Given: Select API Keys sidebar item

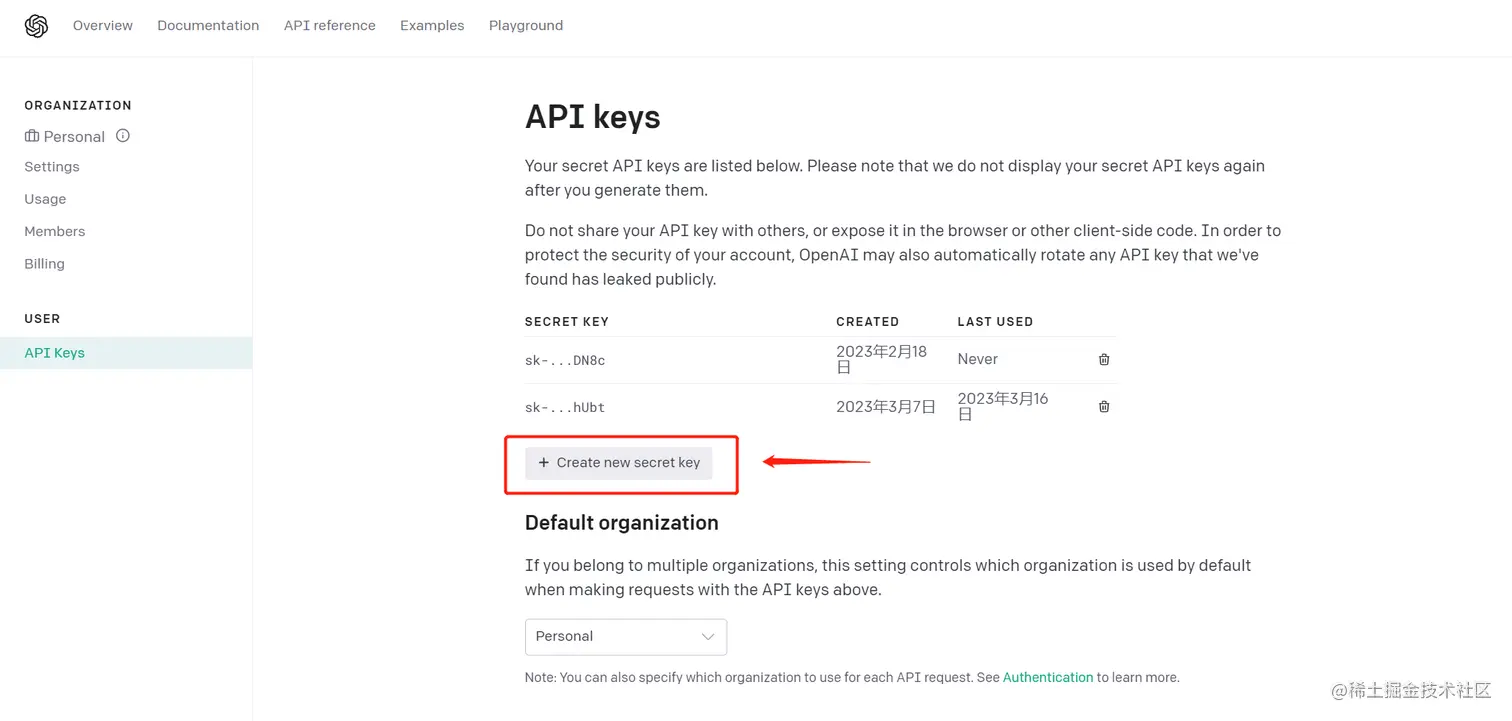Looking at the screenshot, I should point(55,353).
